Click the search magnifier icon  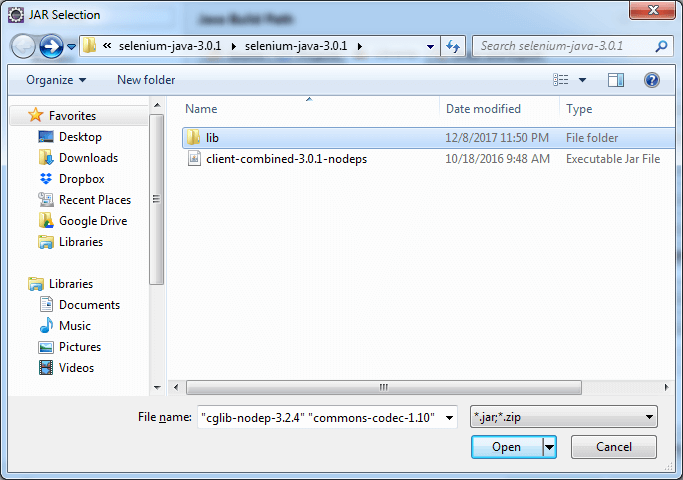(661, 46)
